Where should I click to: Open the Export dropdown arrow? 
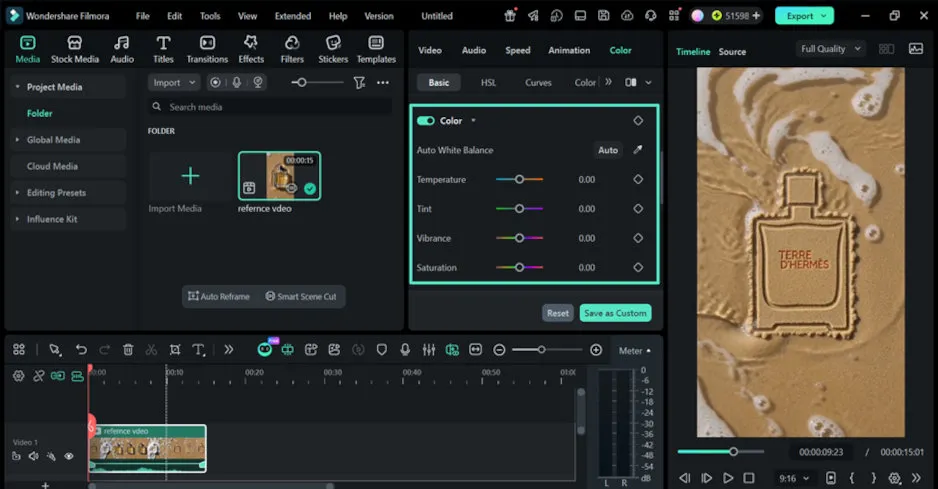(x=824, y=16)
